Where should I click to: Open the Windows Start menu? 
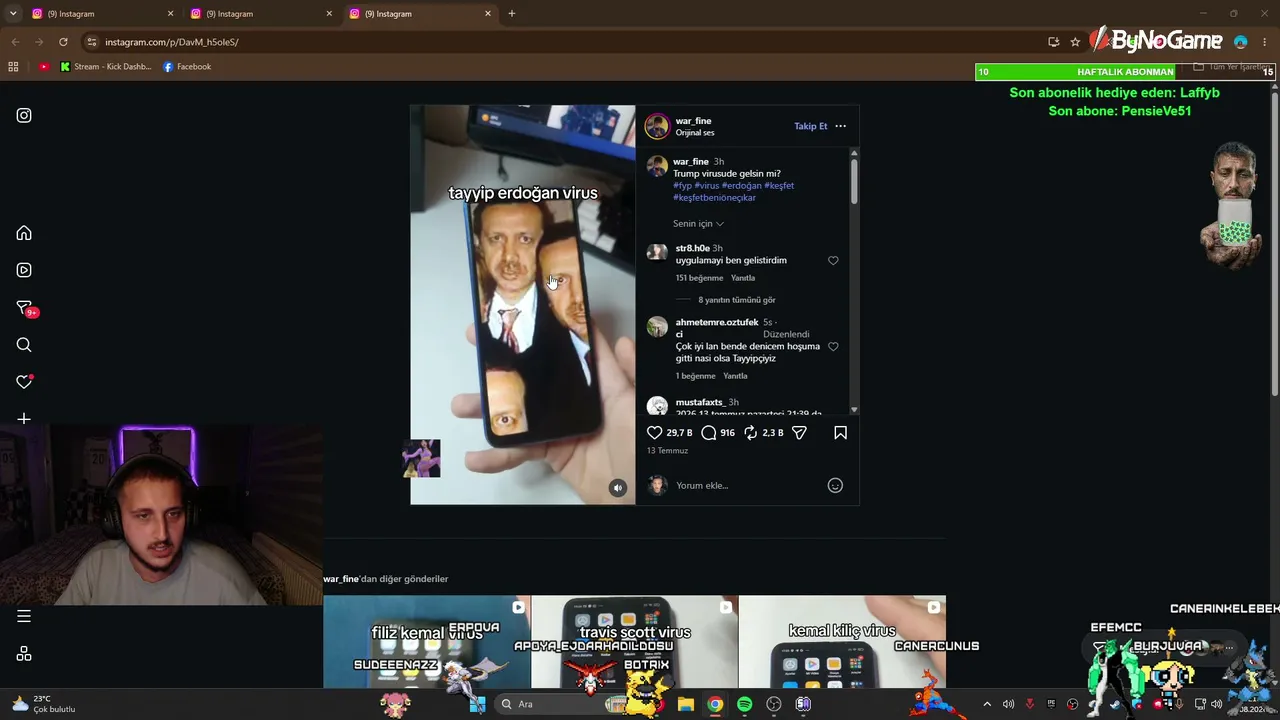coord(477,704)
